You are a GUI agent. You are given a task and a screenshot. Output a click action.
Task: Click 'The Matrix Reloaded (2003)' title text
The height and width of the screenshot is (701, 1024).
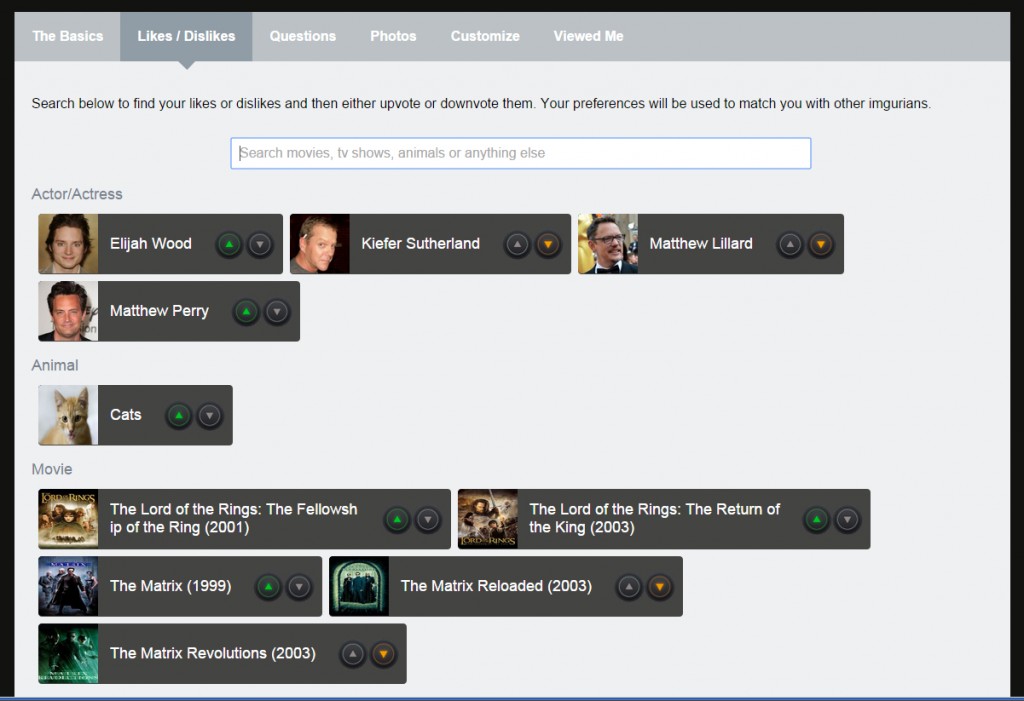[496, 586]
